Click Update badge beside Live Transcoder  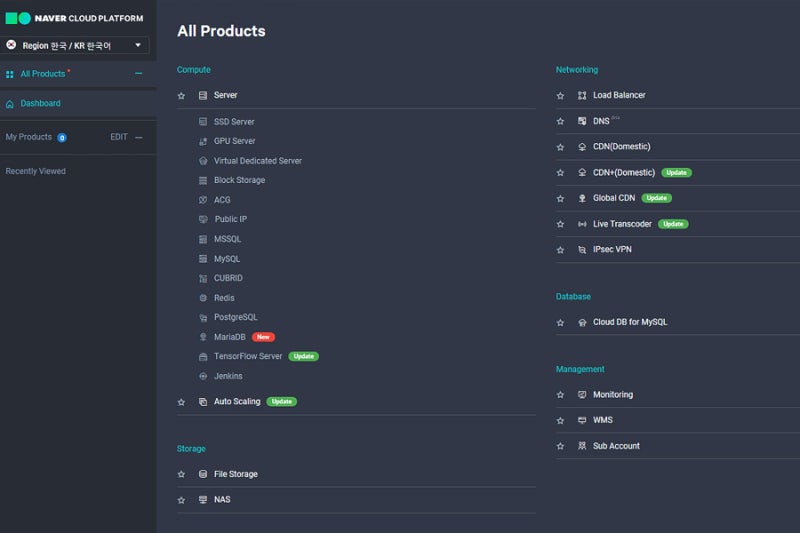pyautogui.click(x=673, y=224)
